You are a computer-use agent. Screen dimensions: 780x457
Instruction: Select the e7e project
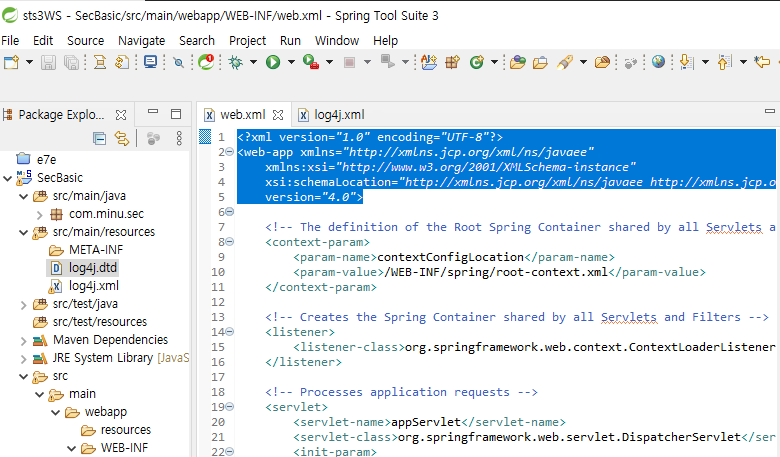46,160
